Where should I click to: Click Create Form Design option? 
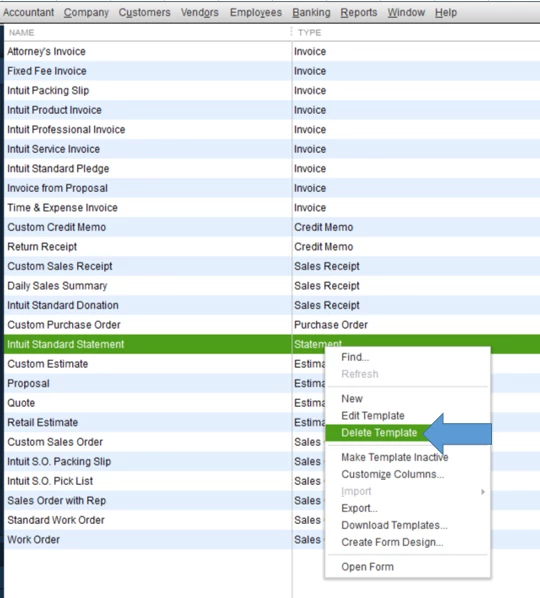click(392, 542)
